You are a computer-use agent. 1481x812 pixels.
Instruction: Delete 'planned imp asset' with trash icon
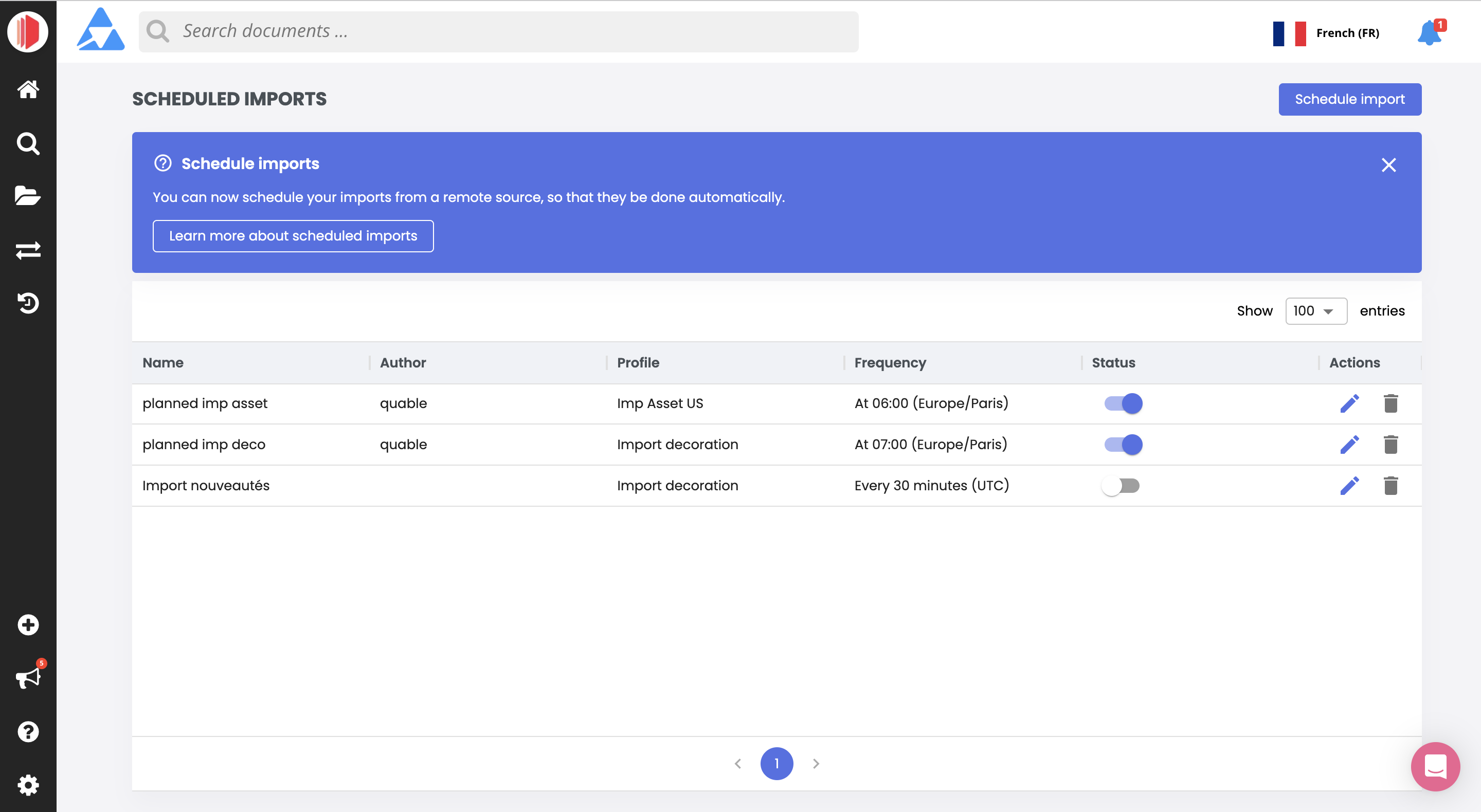click(x=1390, y=403)
